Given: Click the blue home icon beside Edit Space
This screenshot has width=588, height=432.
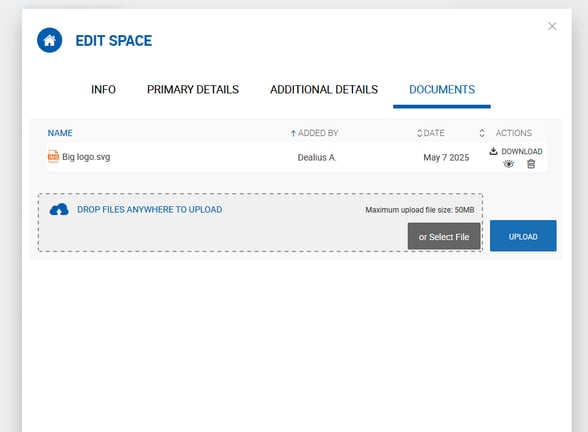Looking at the screenshot, I should pyautogui.click(x=50, y=40).
